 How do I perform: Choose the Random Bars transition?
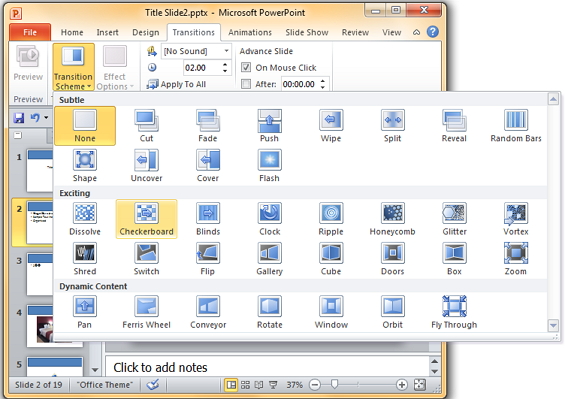pyautogui.click(x=516, y=126)
